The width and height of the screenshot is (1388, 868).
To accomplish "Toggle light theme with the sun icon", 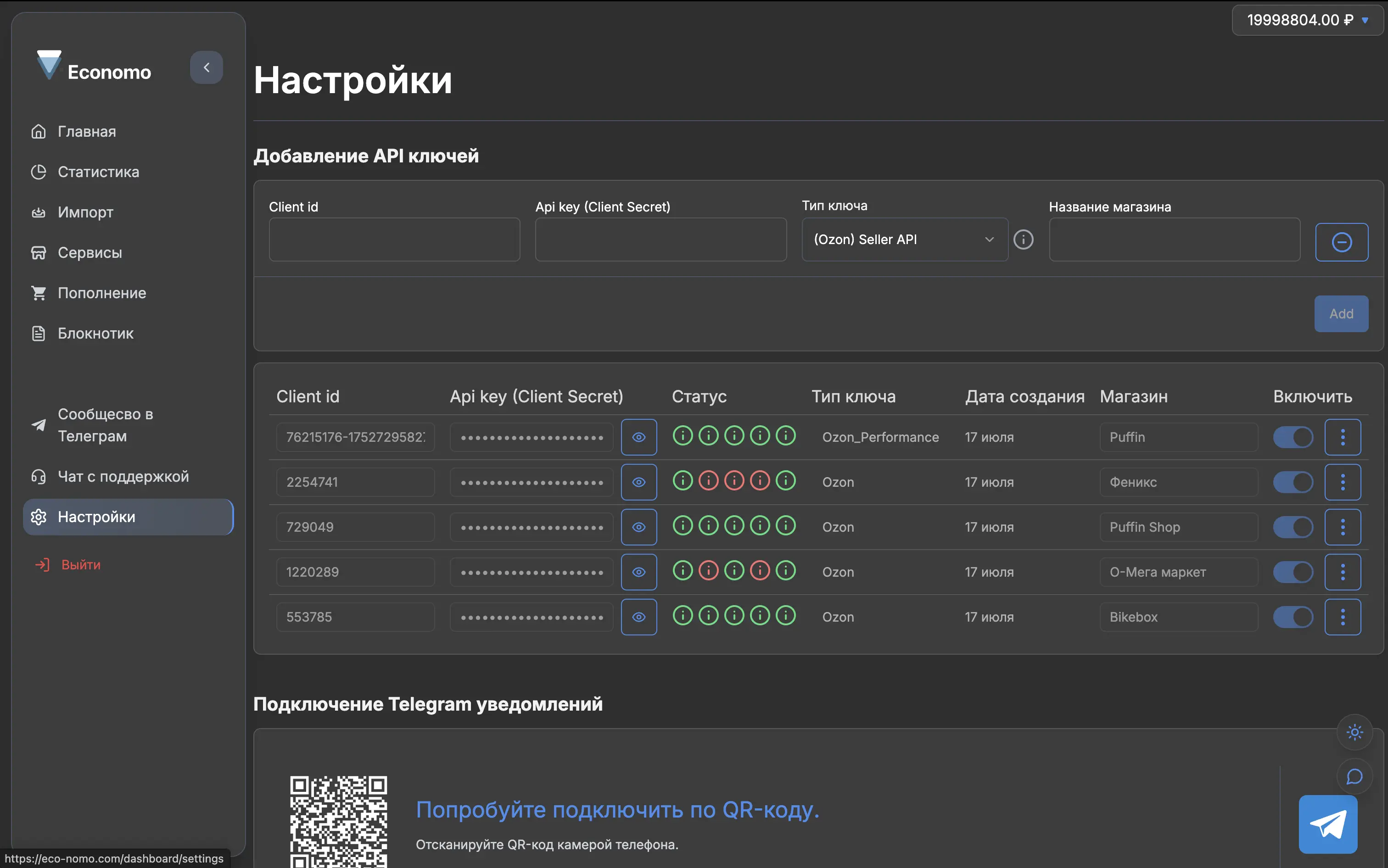I will click(1354, 733).
